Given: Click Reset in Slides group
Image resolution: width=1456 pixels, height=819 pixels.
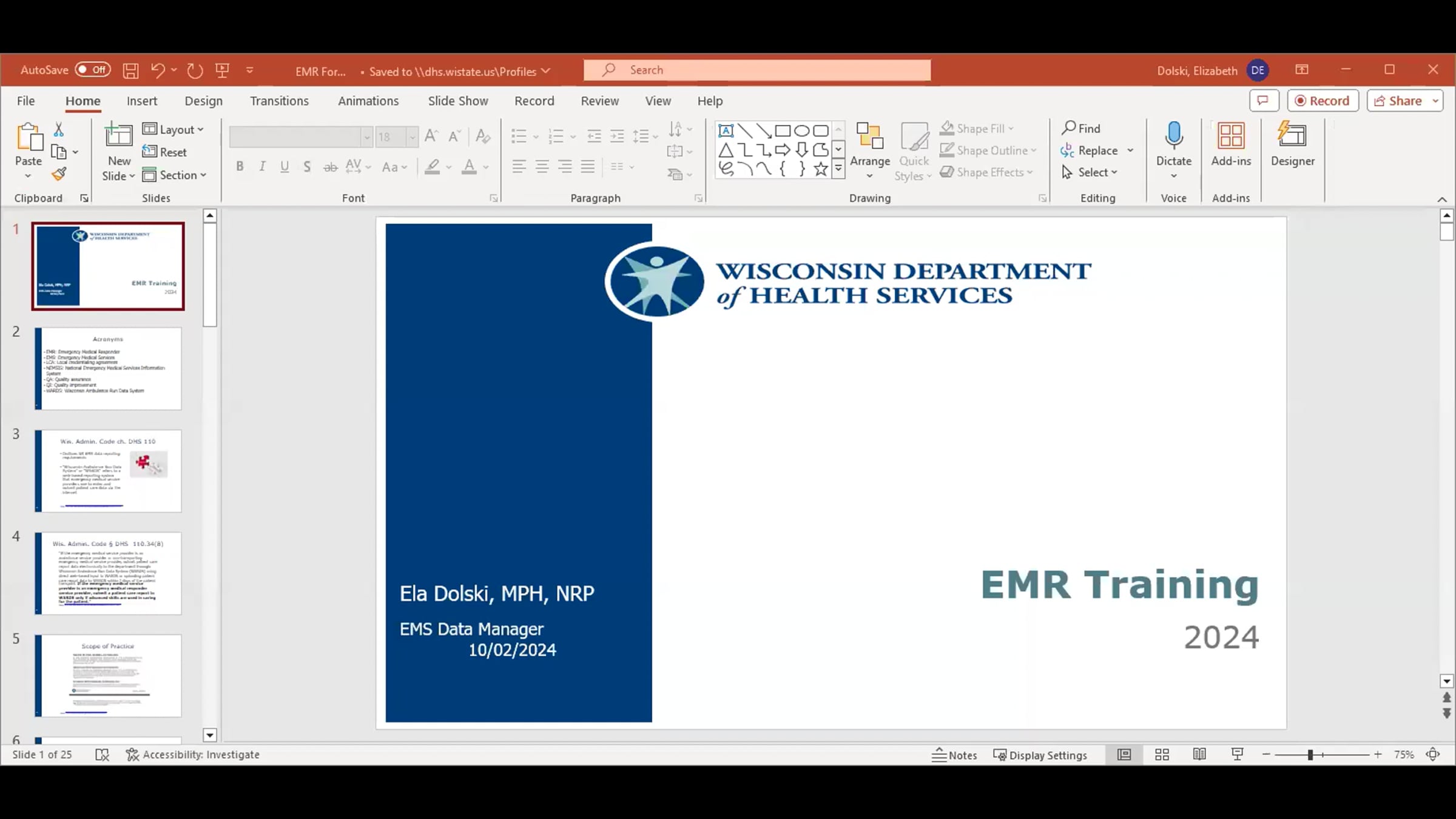Looking at the screenshot, I should [165, 152].
